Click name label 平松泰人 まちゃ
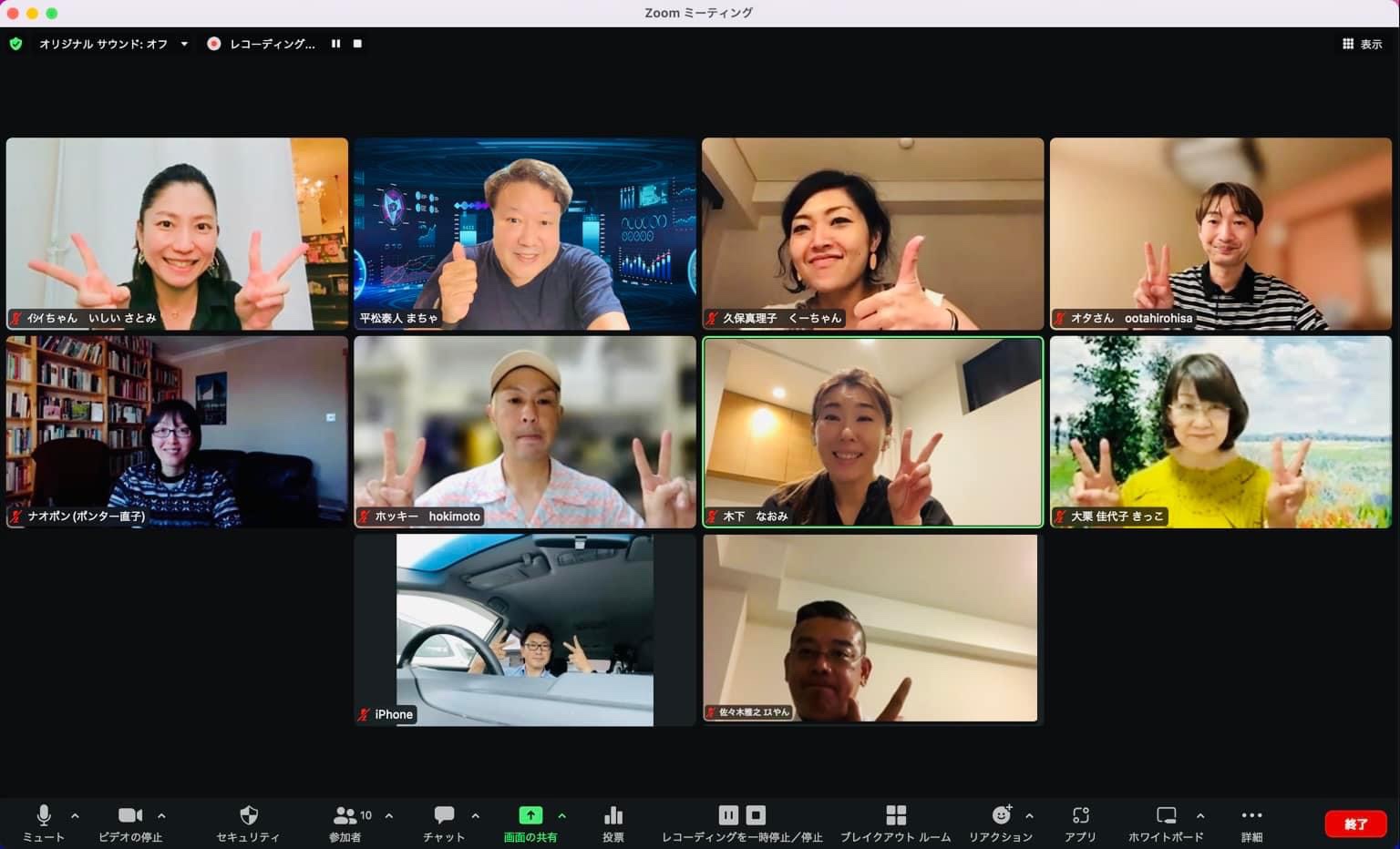This screenshot has width=1400, height=849. 398,318
